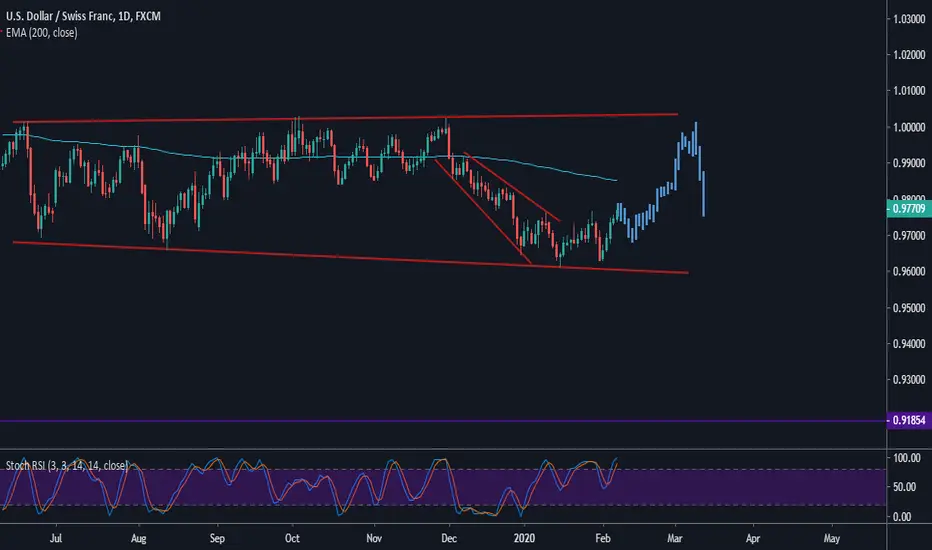Select the purple 0.91854 price level label
The width and height of the screenshot is (932, 550).
pos(909,420)
